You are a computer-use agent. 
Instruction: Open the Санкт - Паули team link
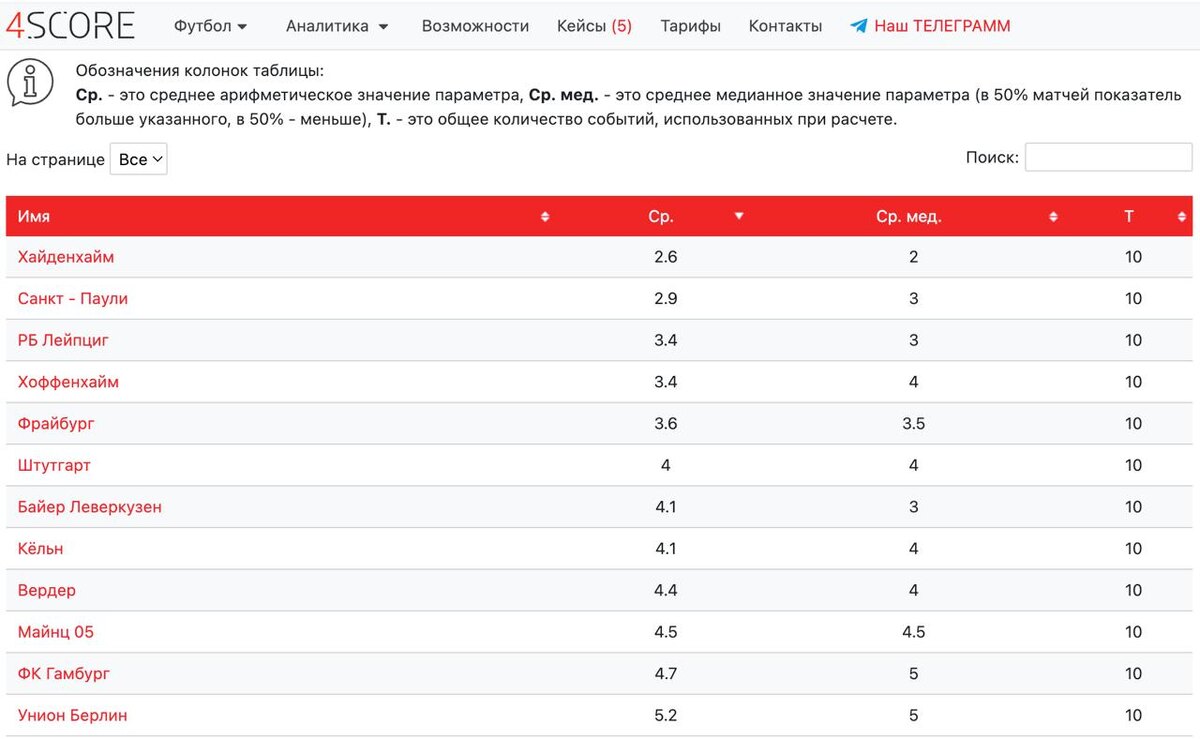pyautogui.click(x=73, y=299)
